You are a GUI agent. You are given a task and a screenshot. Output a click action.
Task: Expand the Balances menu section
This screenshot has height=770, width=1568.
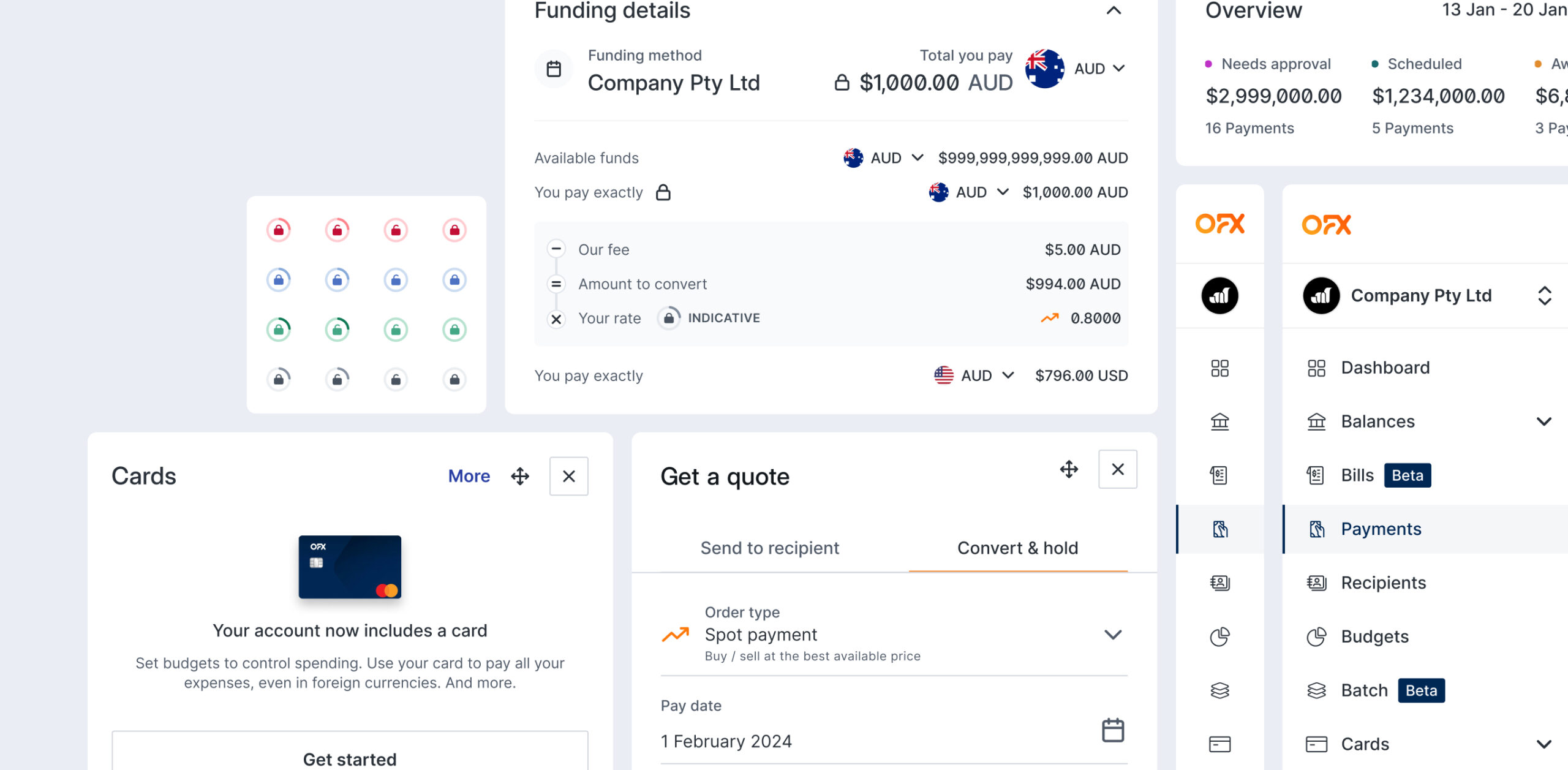tap(1543, 421)
